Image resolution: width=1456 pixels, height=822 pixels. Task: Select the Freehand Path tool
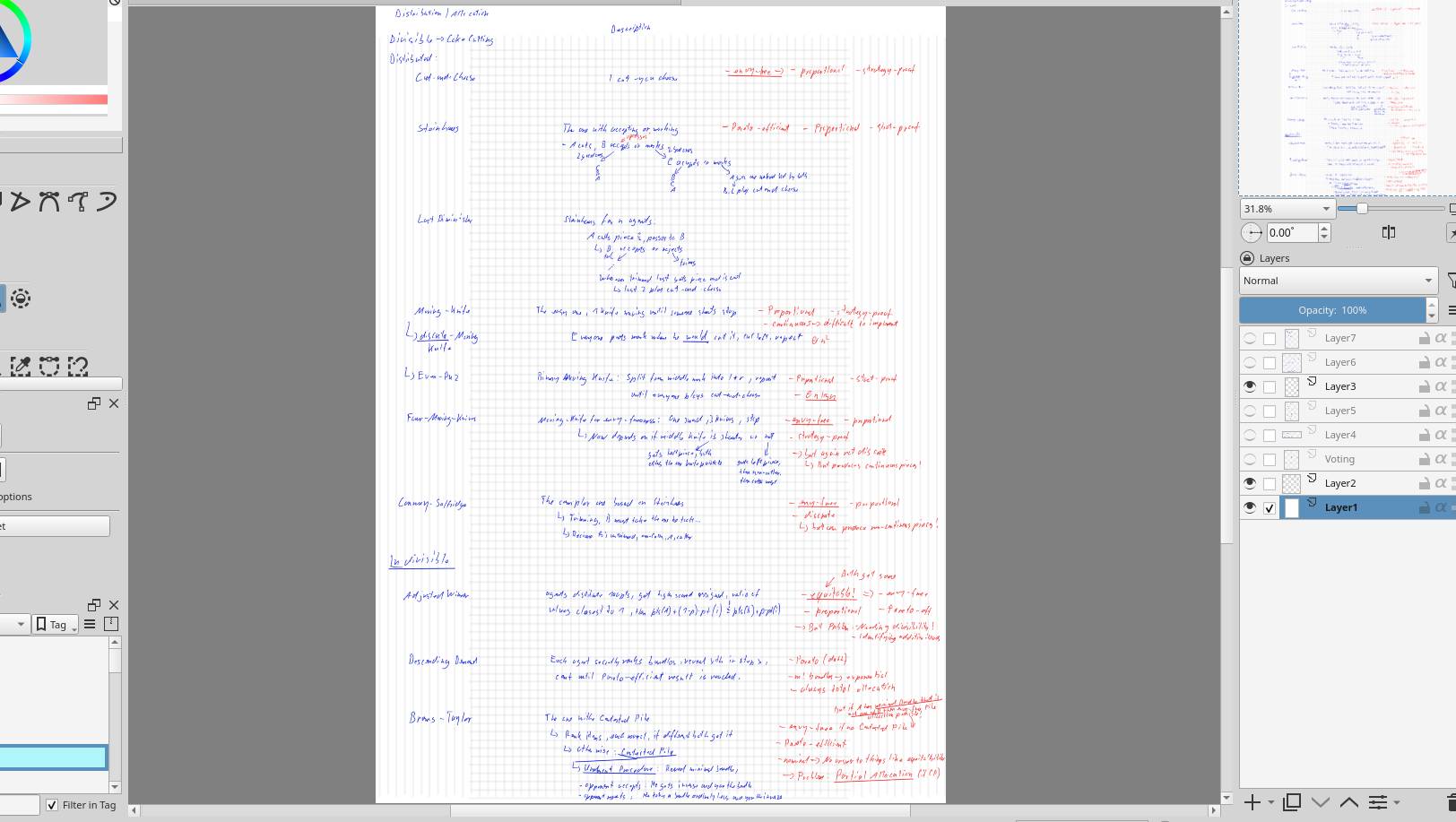pyautogui.click(x=78, y=202)
